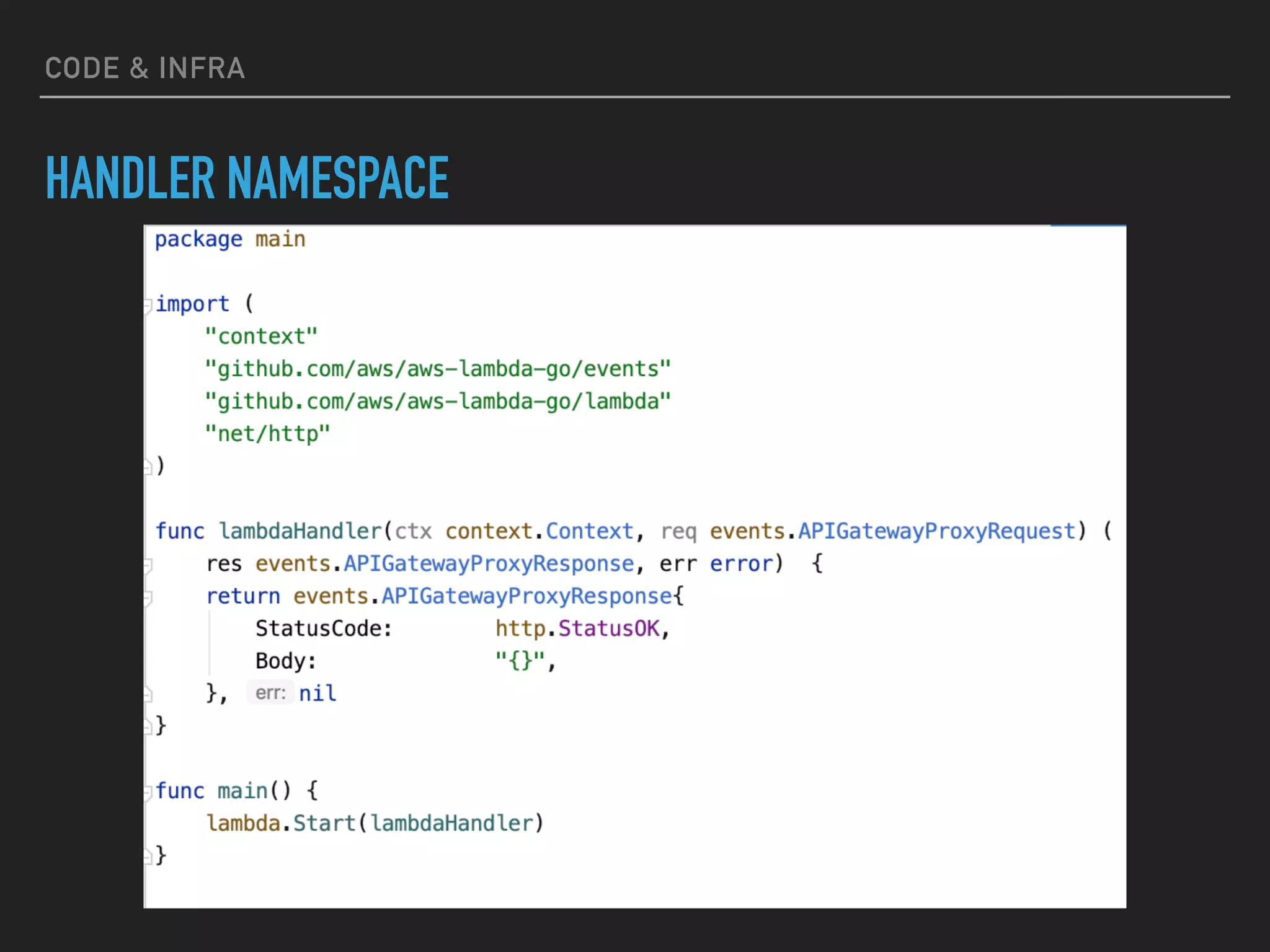Viewport: 1270px width, 952px height.
Task: Click fold end marker at lambdaHandler closing brace
Action: [x=148, y=727]
